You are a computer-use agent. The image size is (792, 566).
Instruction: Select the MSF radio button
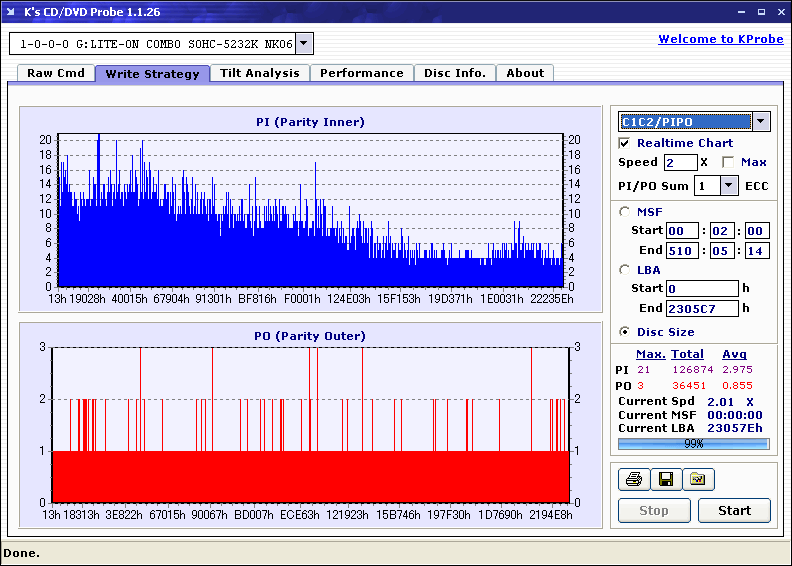click(625, 212)
